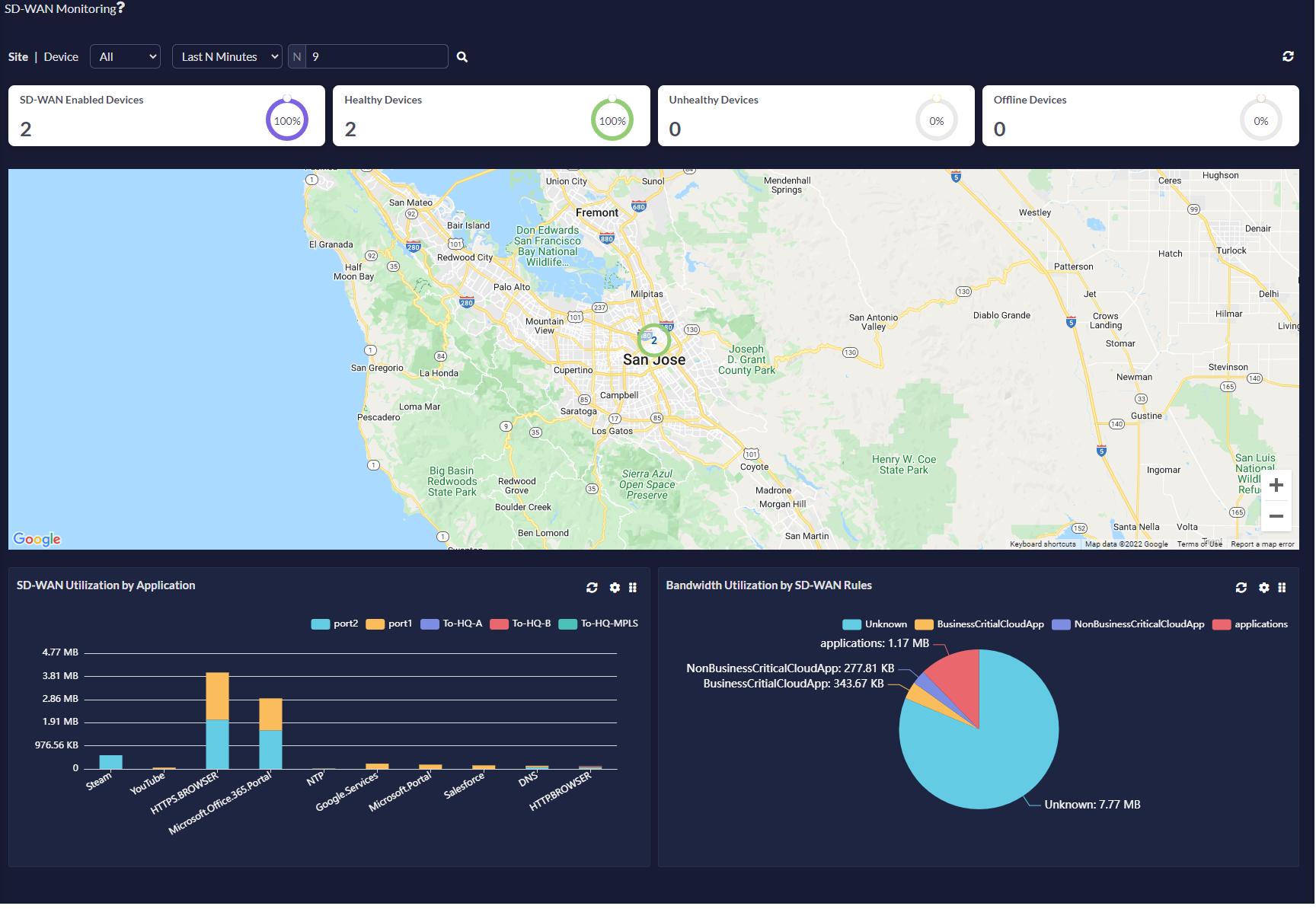Click the San Jose cluster marker
Viewport: 1316px width, 909px height.
click(653, 340)
